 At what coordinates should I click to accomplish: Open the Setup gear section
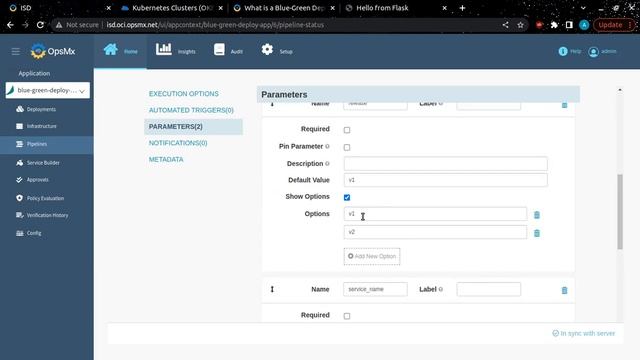point(277,51)
